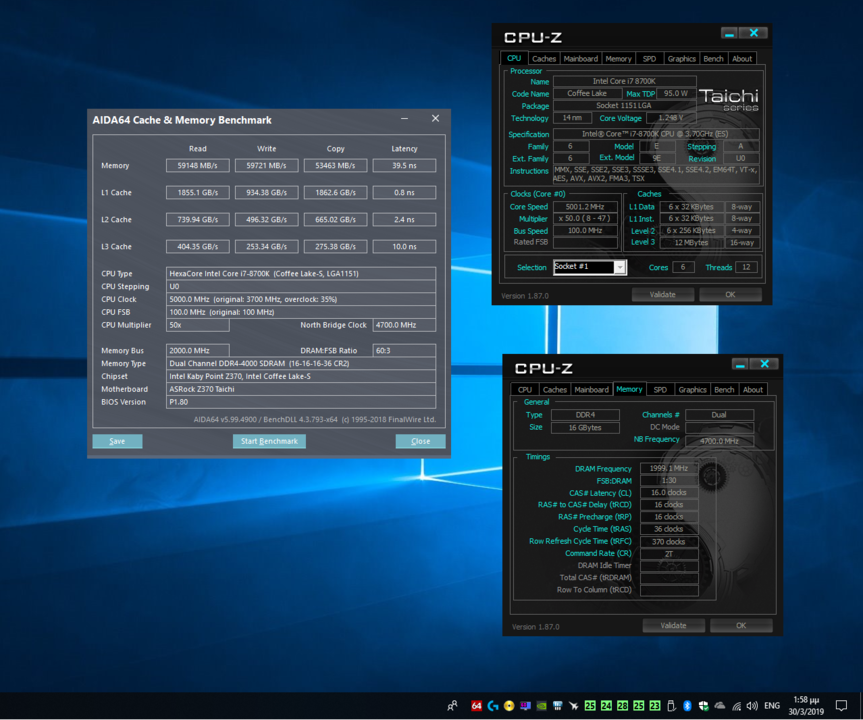Viewport: 863px width, 720px height.
Task: Open Socket #1 selection dropdown in CPU-Z
Action: [589, 267]
